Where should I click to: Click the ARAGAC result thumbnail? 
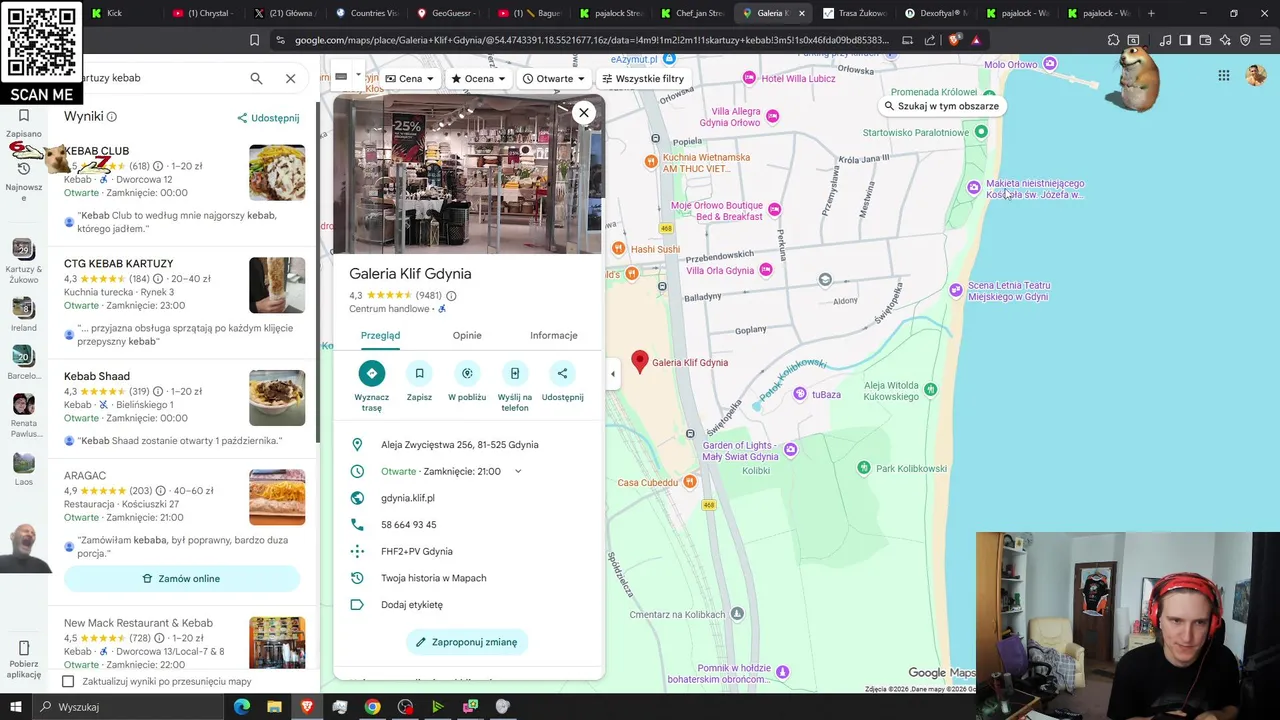277,497
